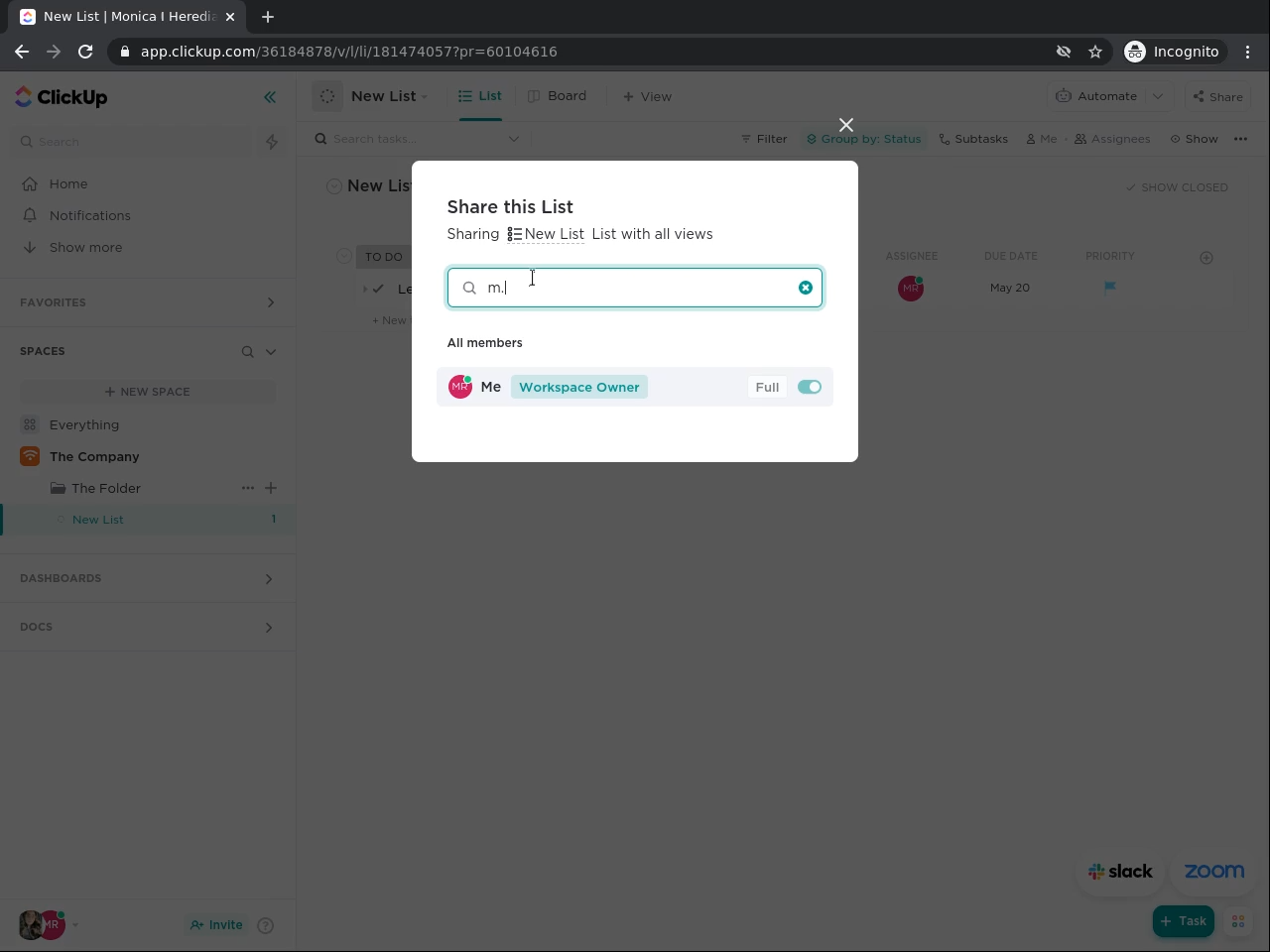Open the Filter option
The width and height of the screenshot is (1270, 952).
764,139
